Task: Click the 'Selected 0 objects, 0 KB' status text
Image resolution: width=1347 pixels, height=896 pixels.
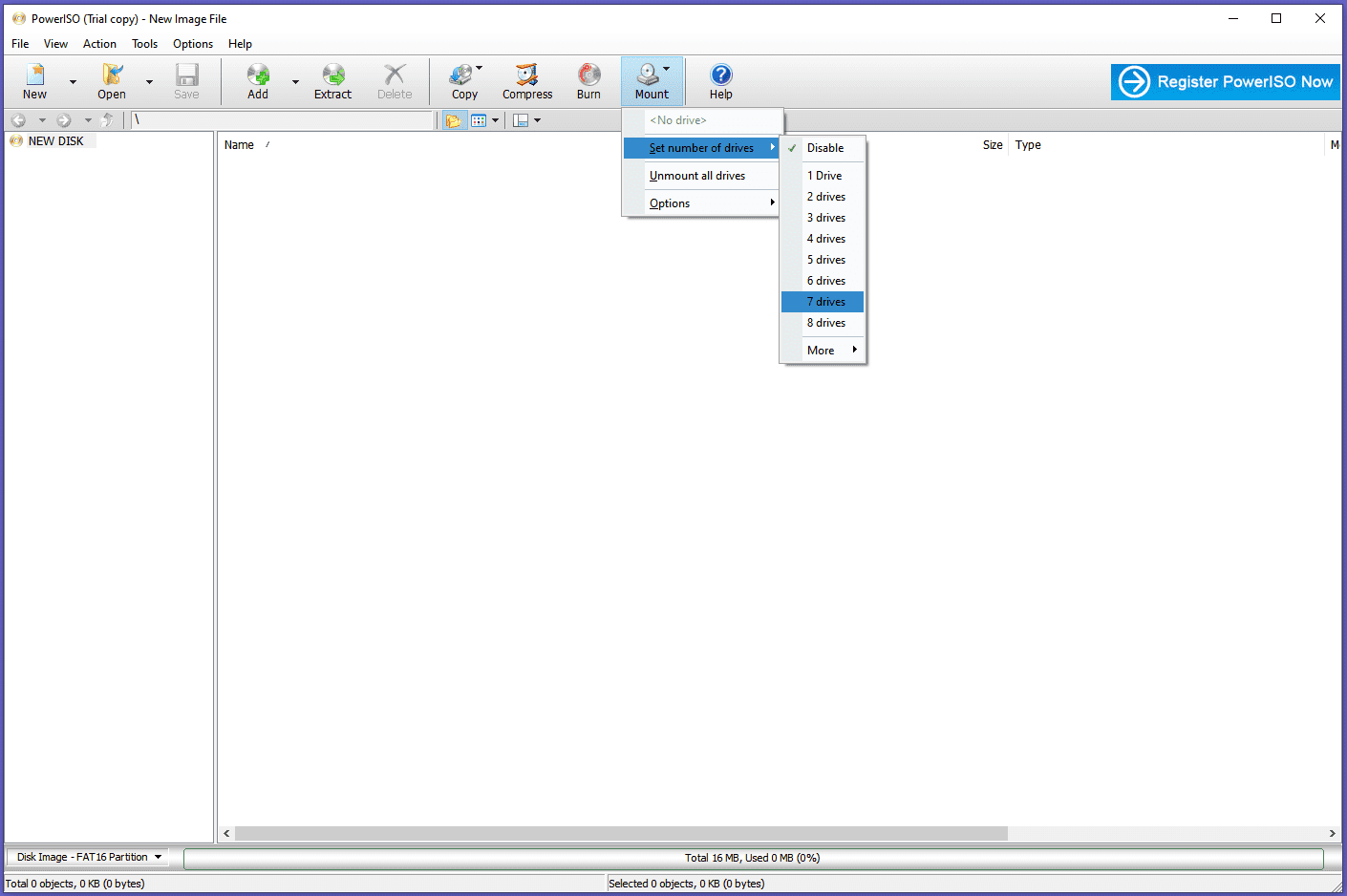Action: [687, 884]
